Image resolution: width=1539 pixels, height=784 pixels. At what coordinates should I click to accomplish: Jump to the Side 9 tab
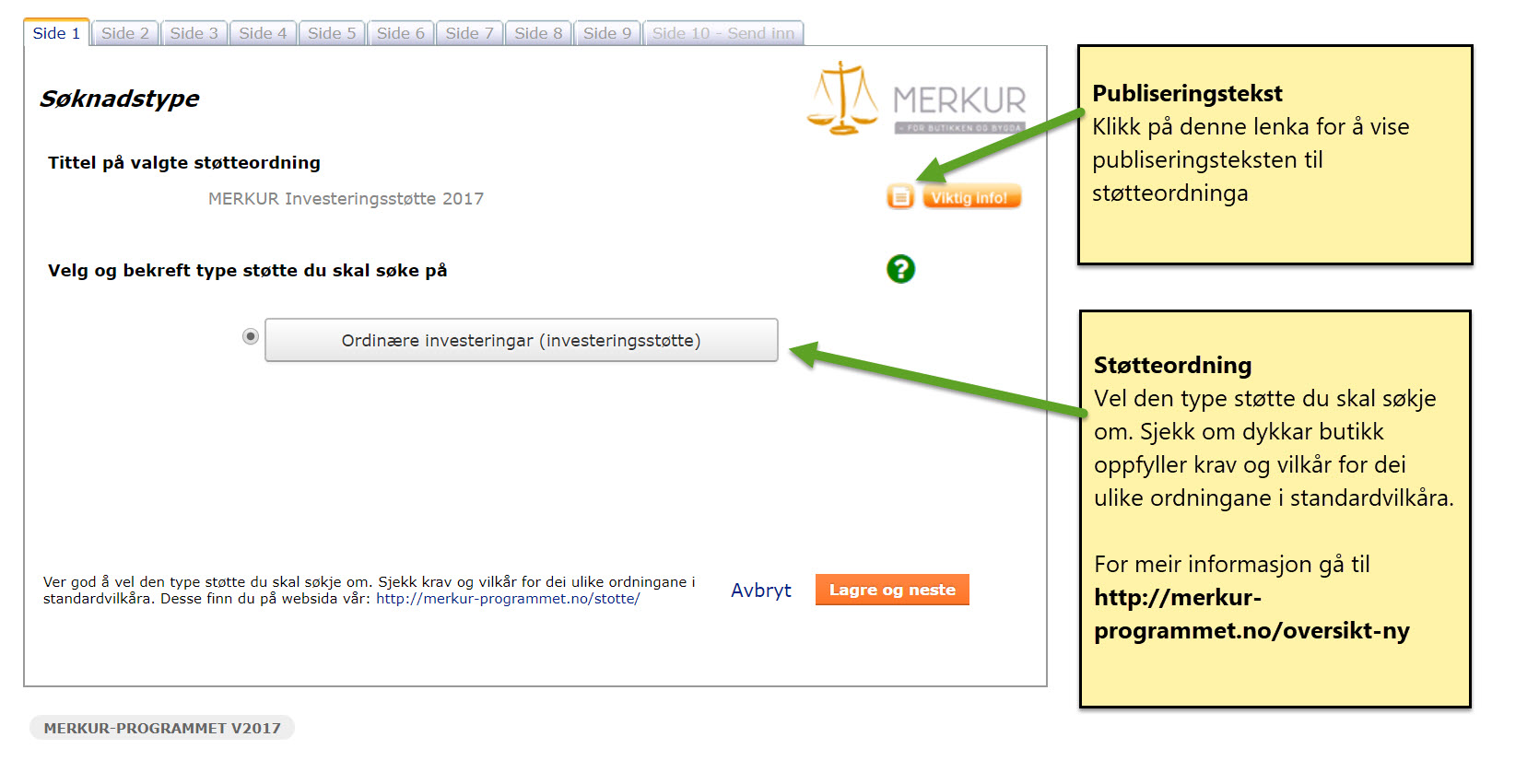pyautogui.click(x=607, y=33)
